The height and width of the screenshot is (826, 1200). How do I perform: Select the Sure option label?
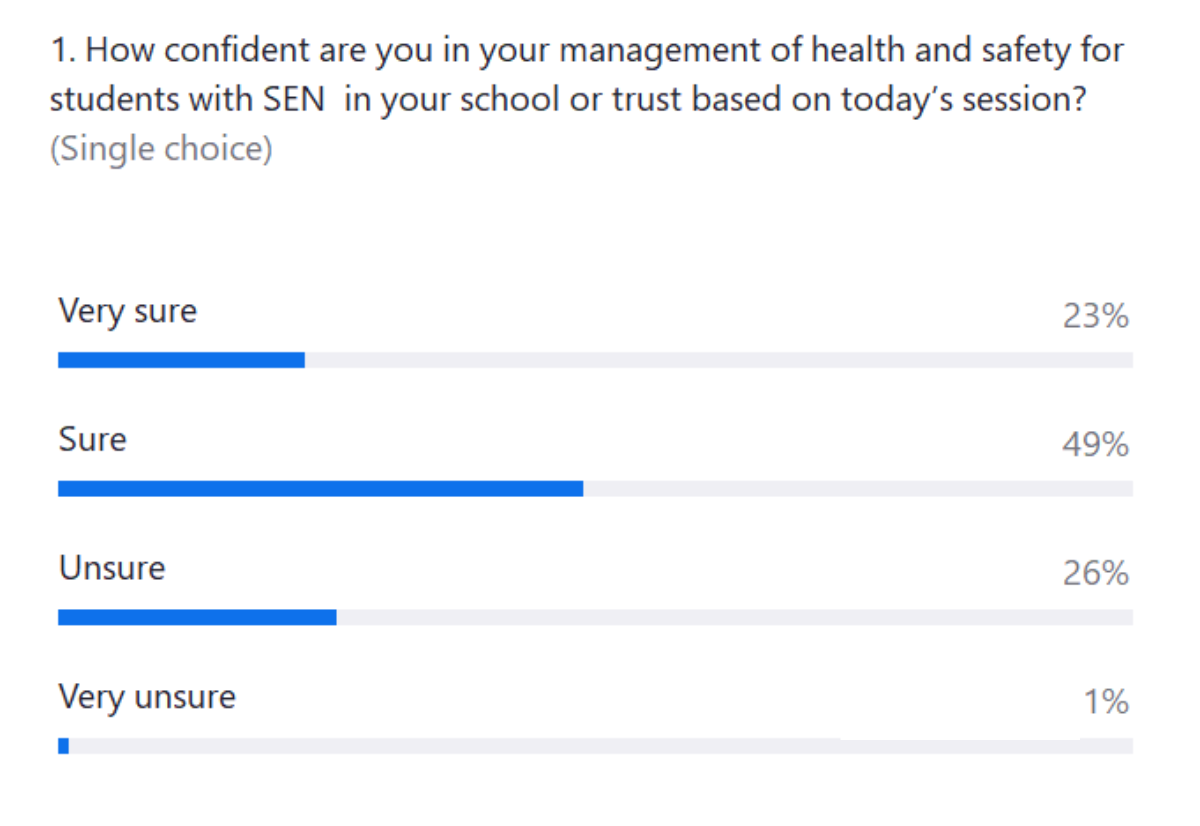pyautogui.click(x=93, y=439)
